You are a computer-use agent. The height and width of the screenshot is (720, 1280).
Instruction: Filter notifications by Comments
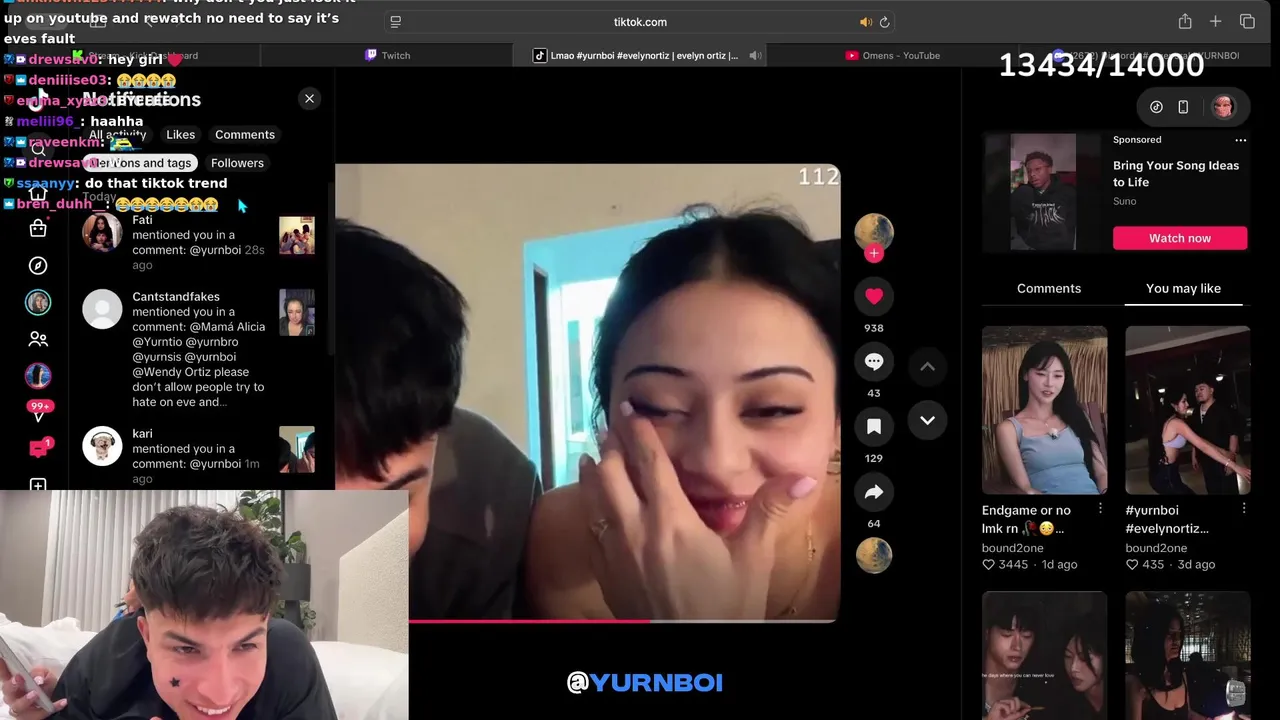pyautogui.click(x=244, y=134)
